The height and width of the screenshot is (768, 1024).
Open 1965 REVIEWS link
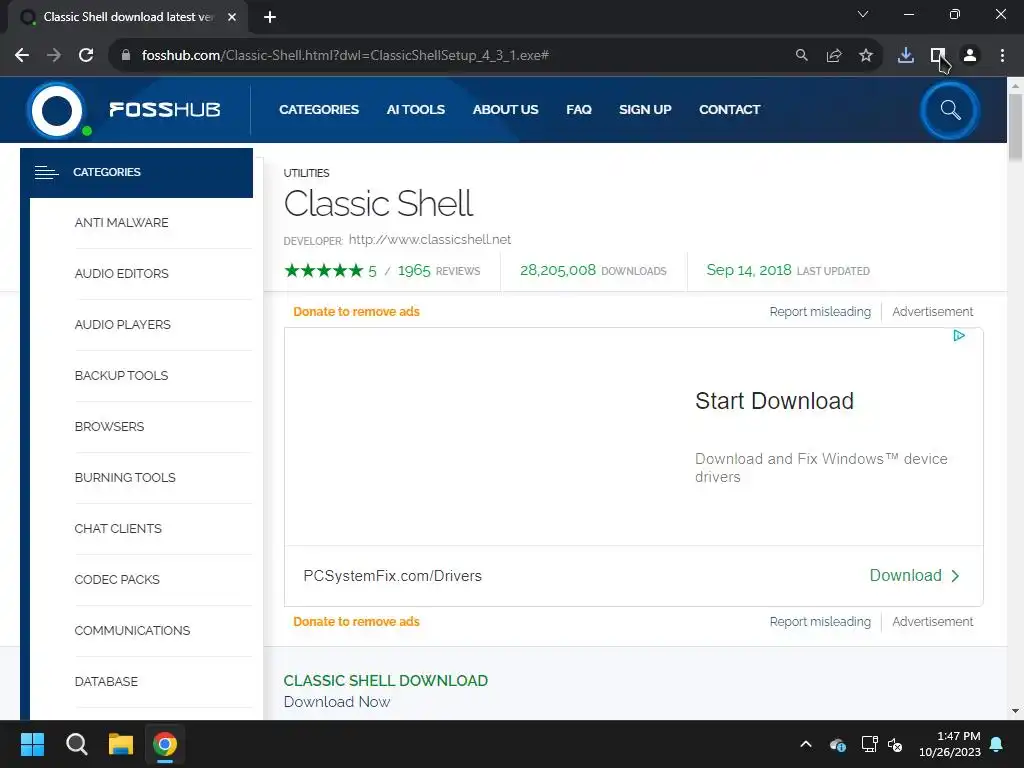(439, 270)
